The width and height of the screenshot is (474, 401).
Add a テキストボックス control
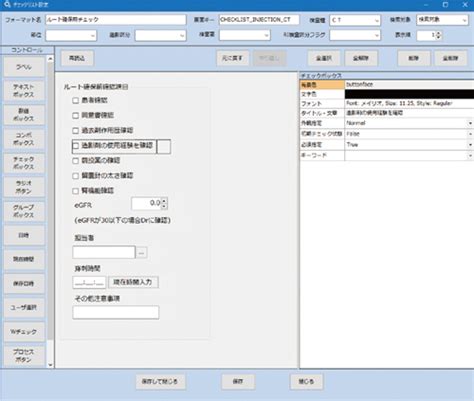tap(24, 91)
